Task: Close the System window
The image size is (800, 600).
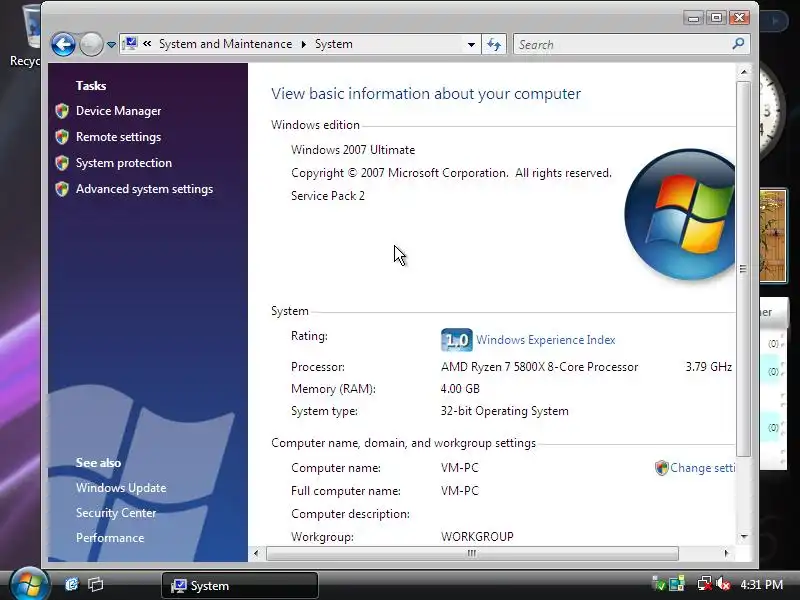Action: (x=739, y=18)
